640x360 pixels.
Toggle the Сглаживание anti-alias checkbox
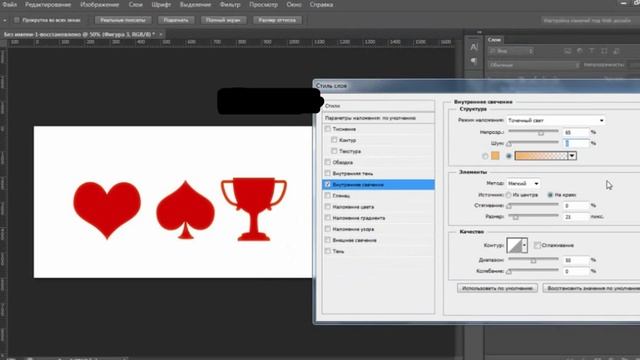[537, 245]
